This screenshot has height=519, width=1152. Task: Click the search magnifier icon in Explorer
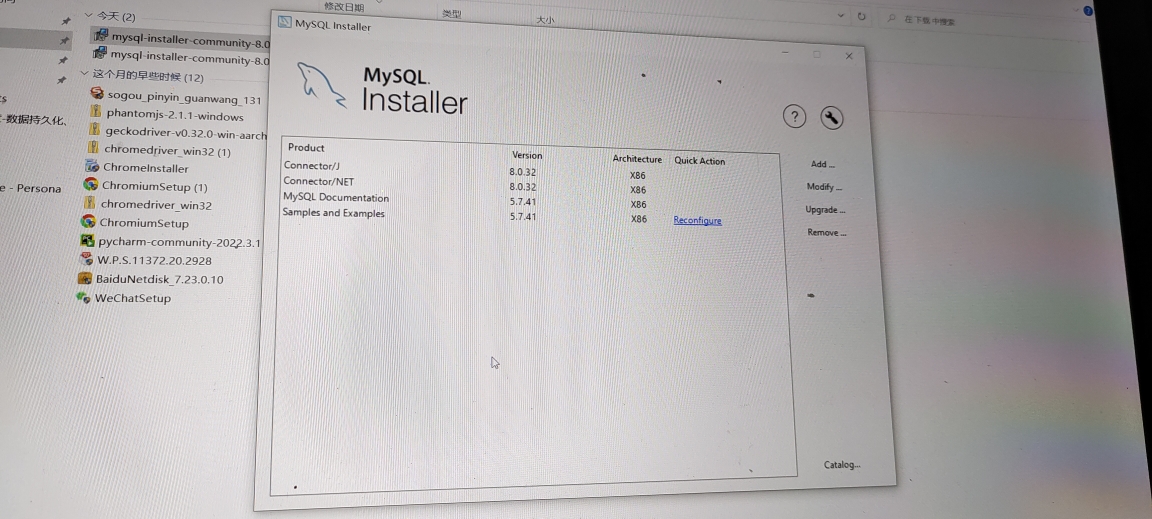pyautogui.click(x=891, y=18)
